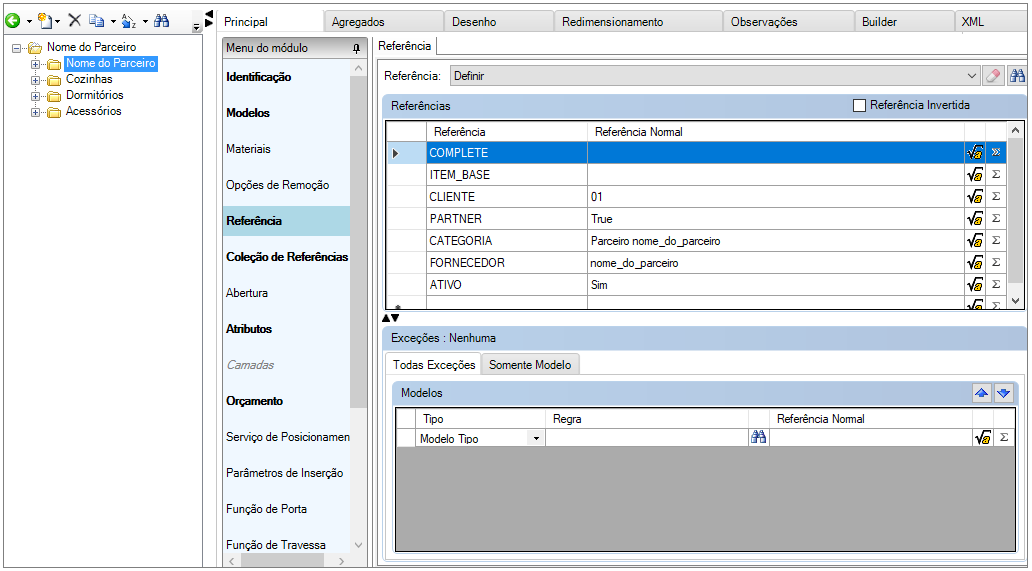Expand the Dormitórios tree folder

36,96
